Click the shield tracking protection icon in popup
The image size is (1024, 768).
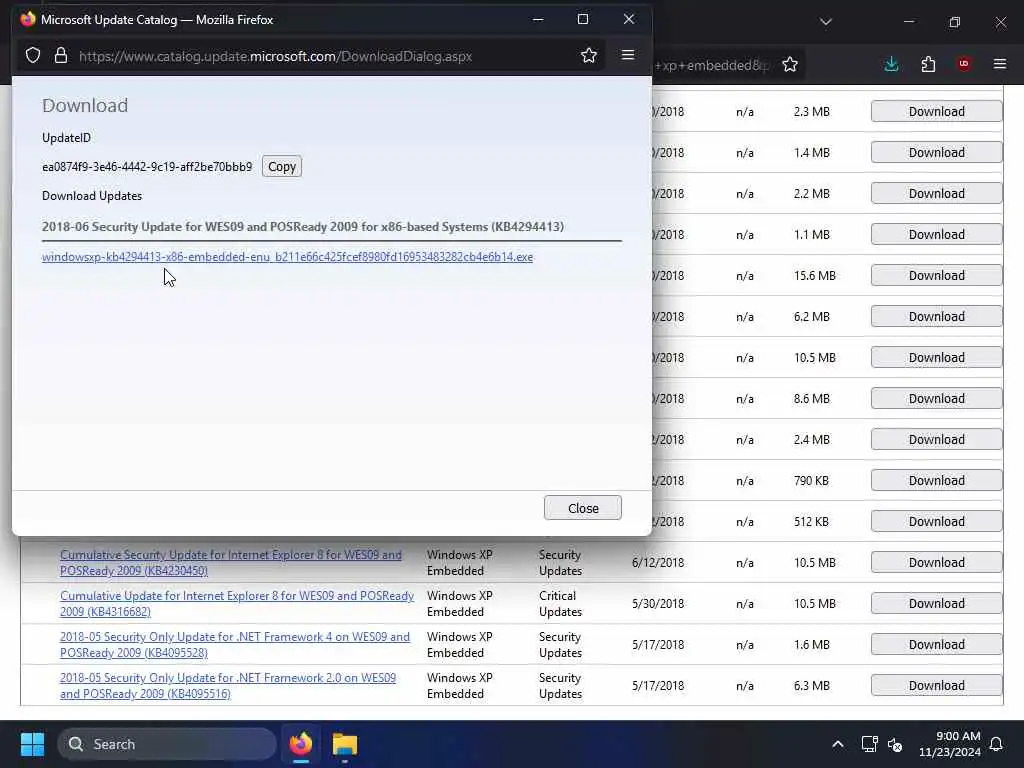pyautogui.click(x=33, y=56)
